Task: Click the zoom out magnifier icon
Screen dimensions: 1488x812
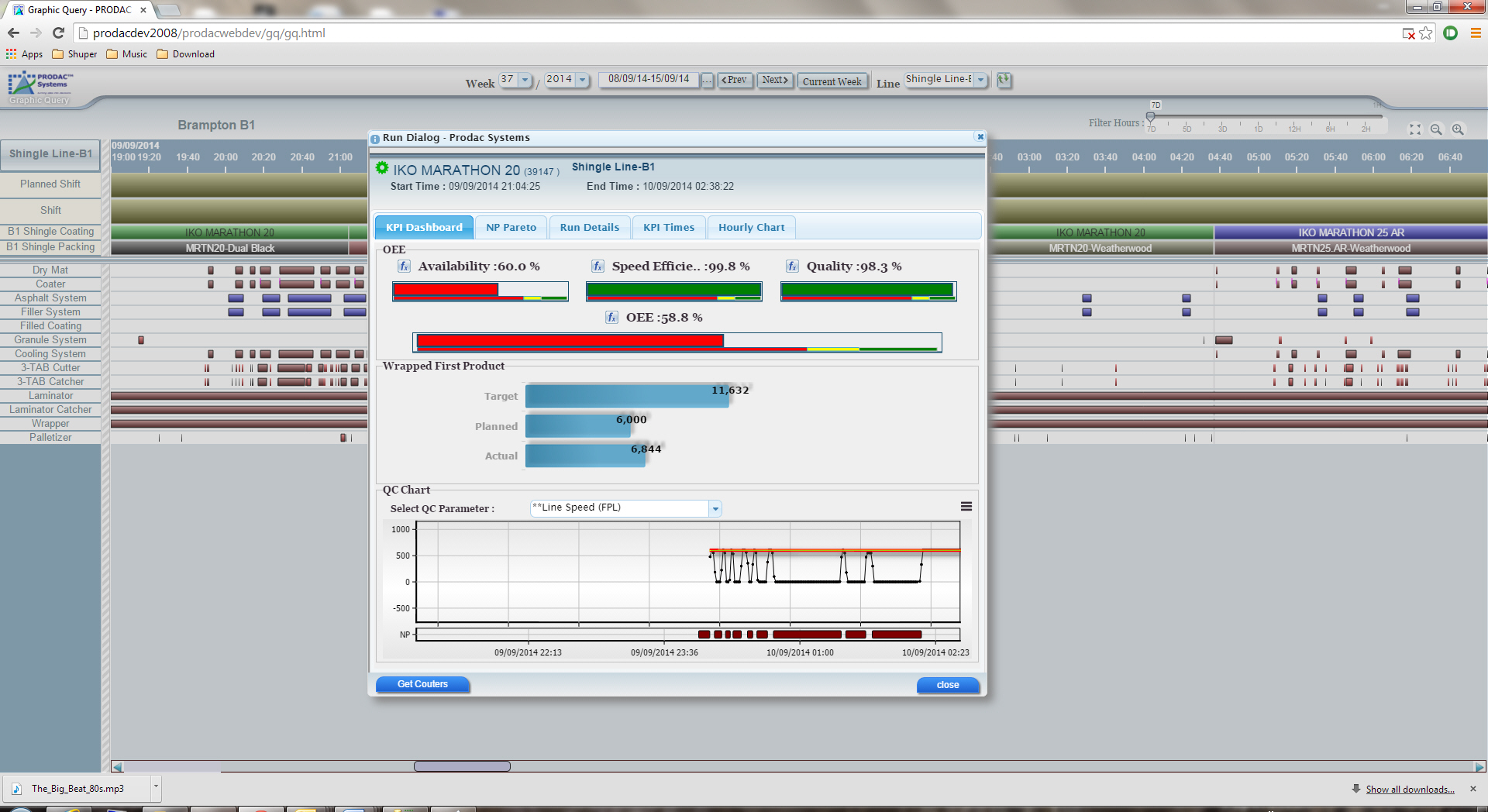Action: pos(1436,129)
